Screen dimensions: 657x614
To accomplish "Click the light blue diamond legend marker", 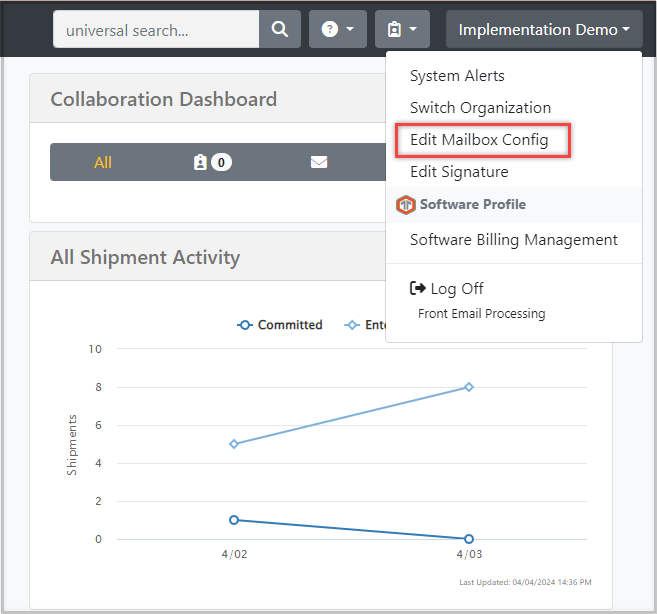I will coord(351,325).
